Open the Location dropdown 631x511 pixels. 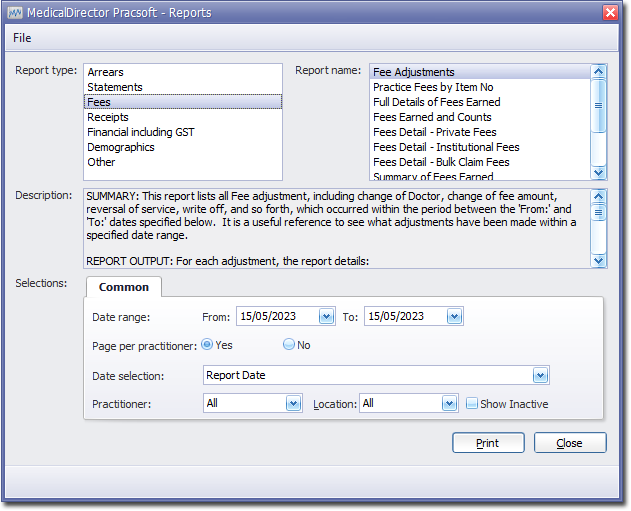point(449,404)
